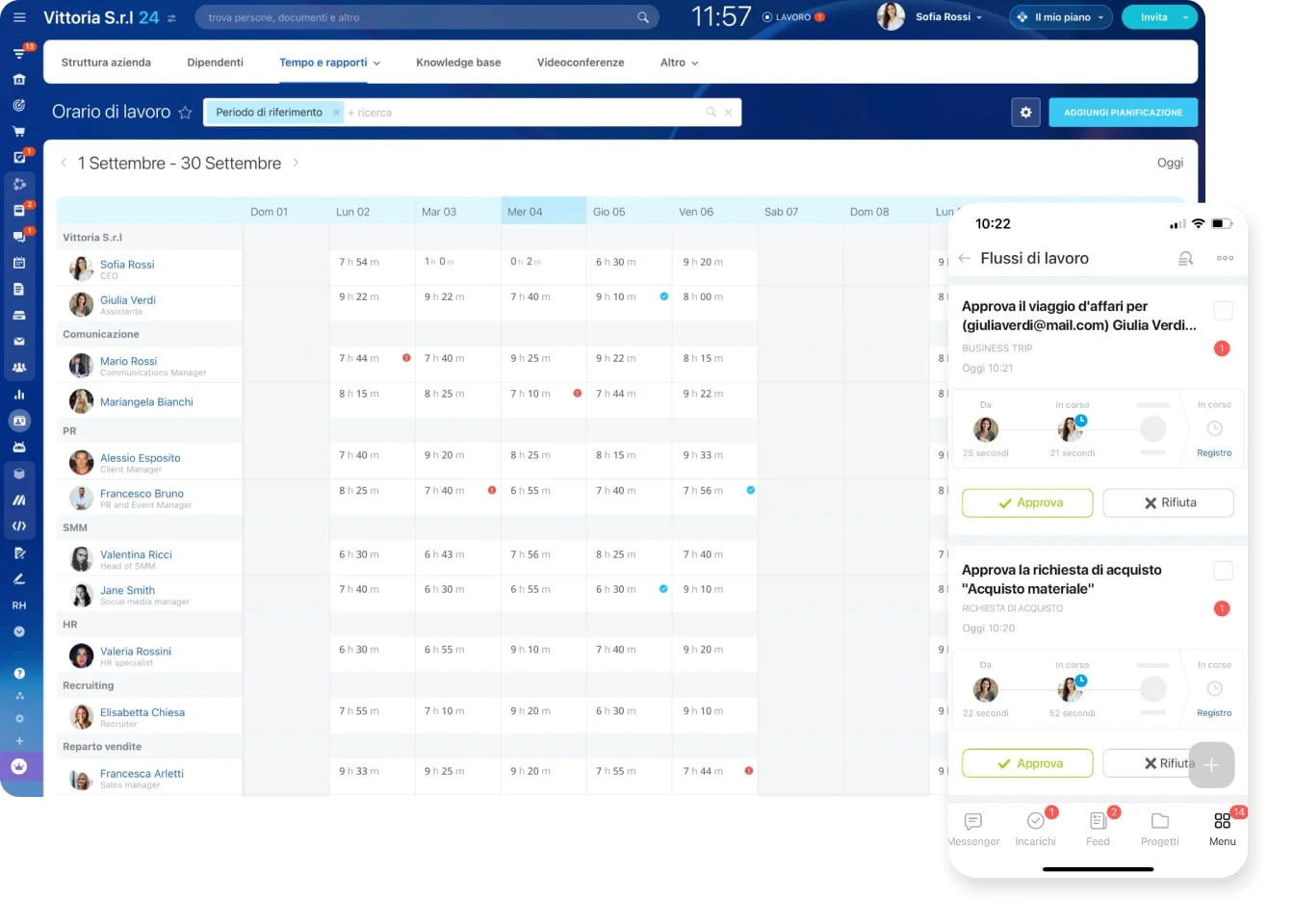1294x924 pixels.
Task: Open Progetti folder icon in mobile bar
Action: click(x=1159, y=828)
